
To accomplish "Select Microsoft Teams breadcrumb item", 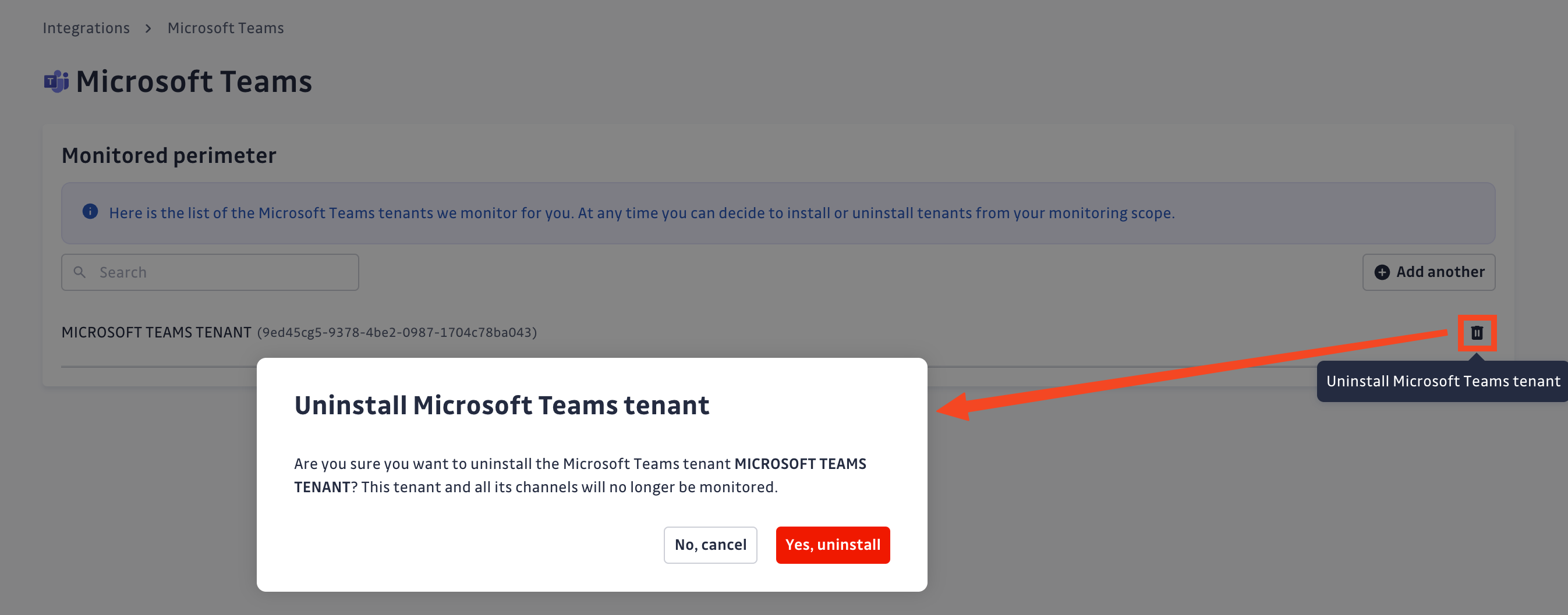I will pos(225,28).
